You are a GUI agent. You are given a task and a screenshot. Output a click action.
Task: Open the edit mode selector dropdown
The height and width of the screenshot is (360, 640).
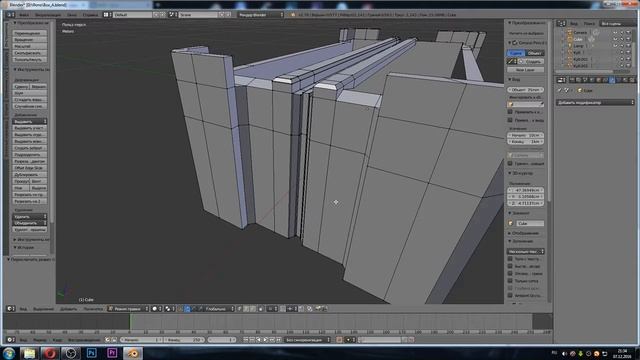pyautogui.click(x=128, y=309)
